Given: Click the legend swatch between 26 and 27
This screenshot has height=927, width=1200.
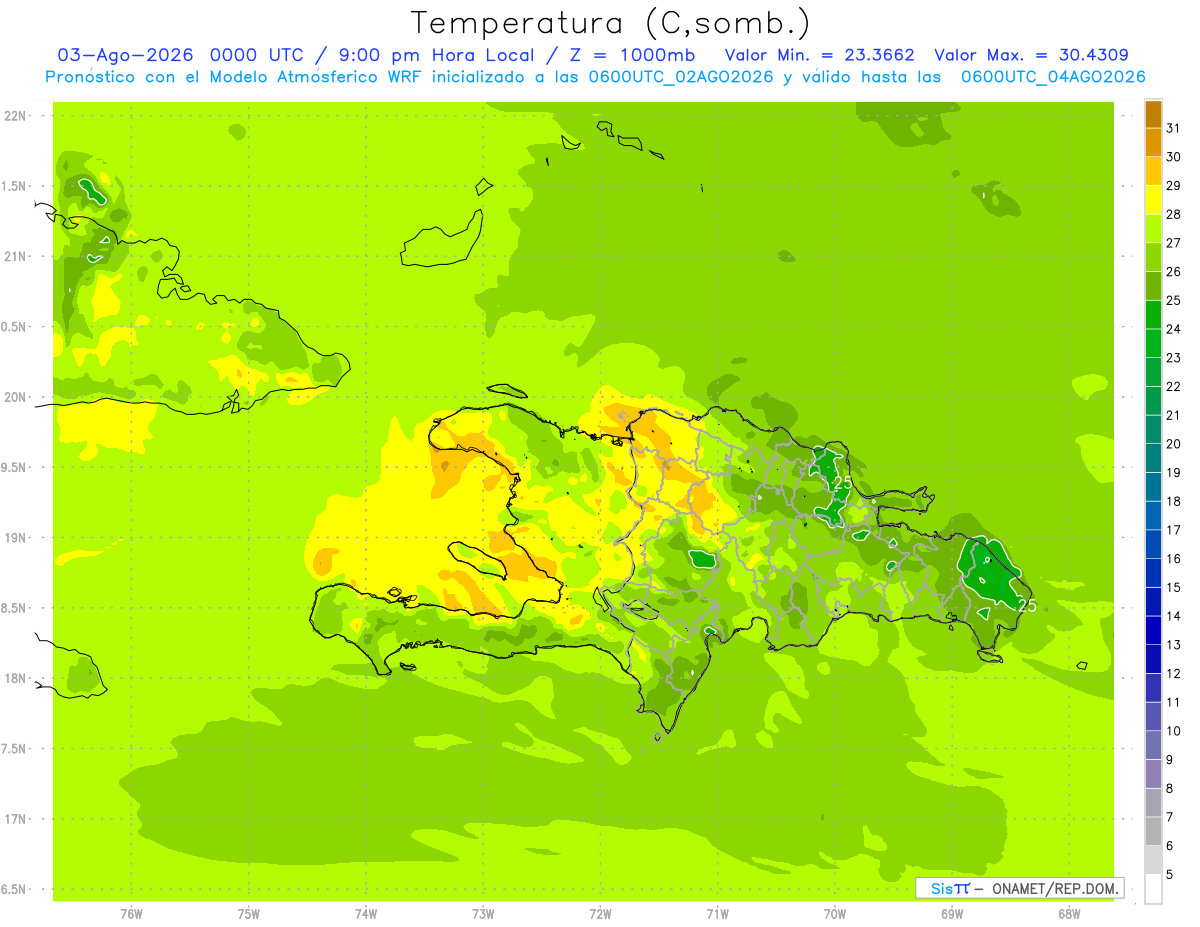Looking at the screenshot, I should click(x=1153, y=257).
